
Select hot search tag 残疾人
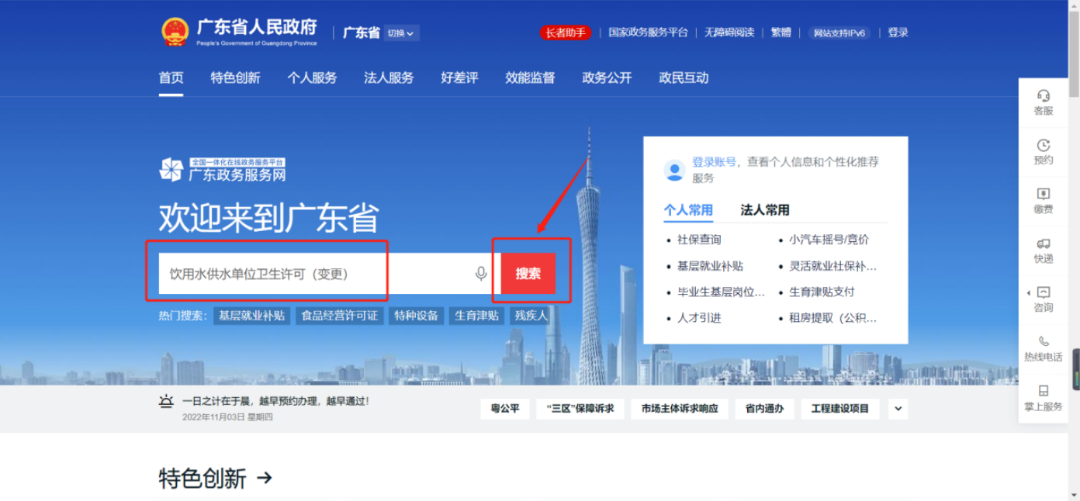click(x=531, y=316)
